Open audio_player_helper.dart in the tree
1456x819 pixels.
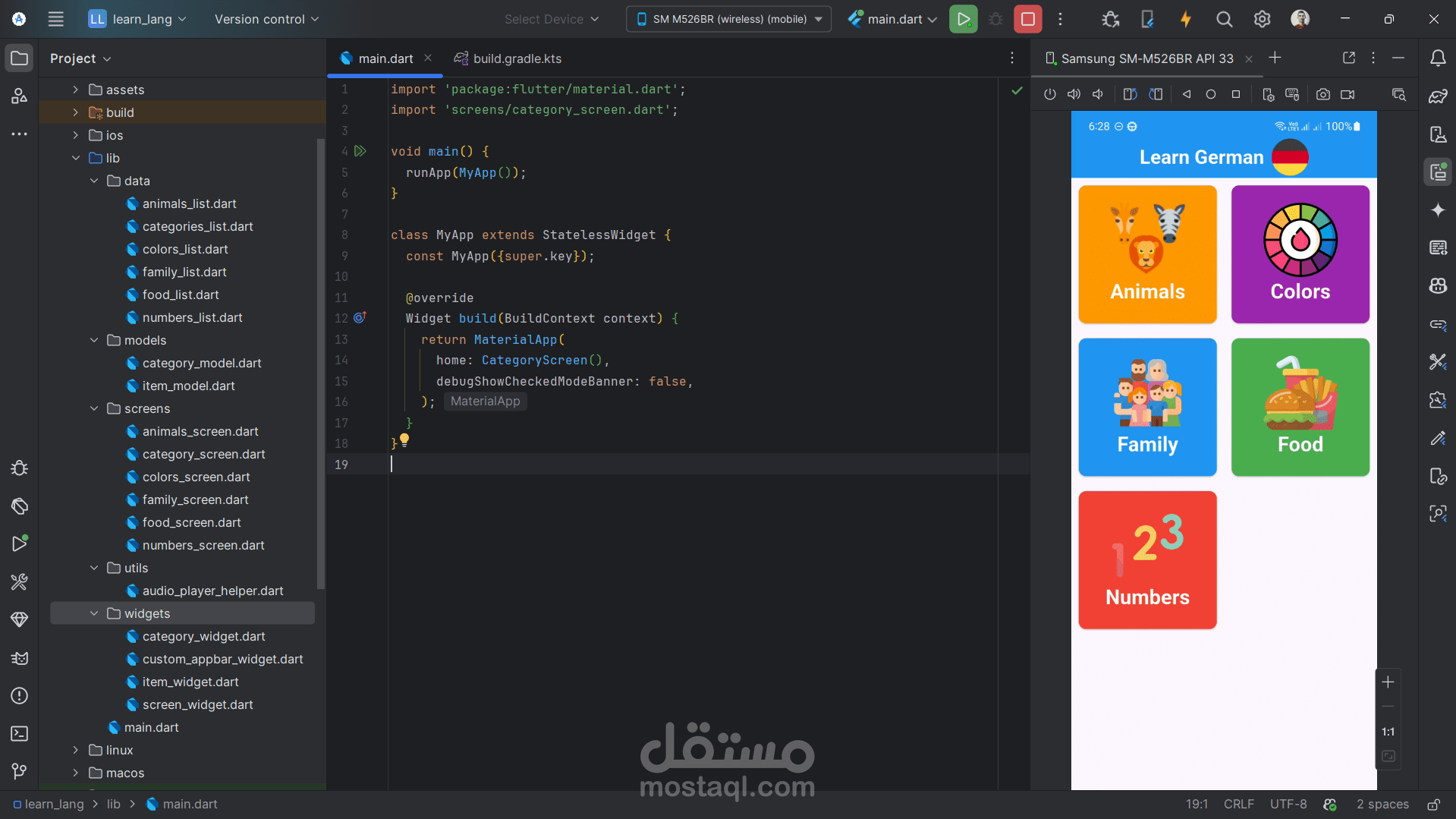pos(212,591)
